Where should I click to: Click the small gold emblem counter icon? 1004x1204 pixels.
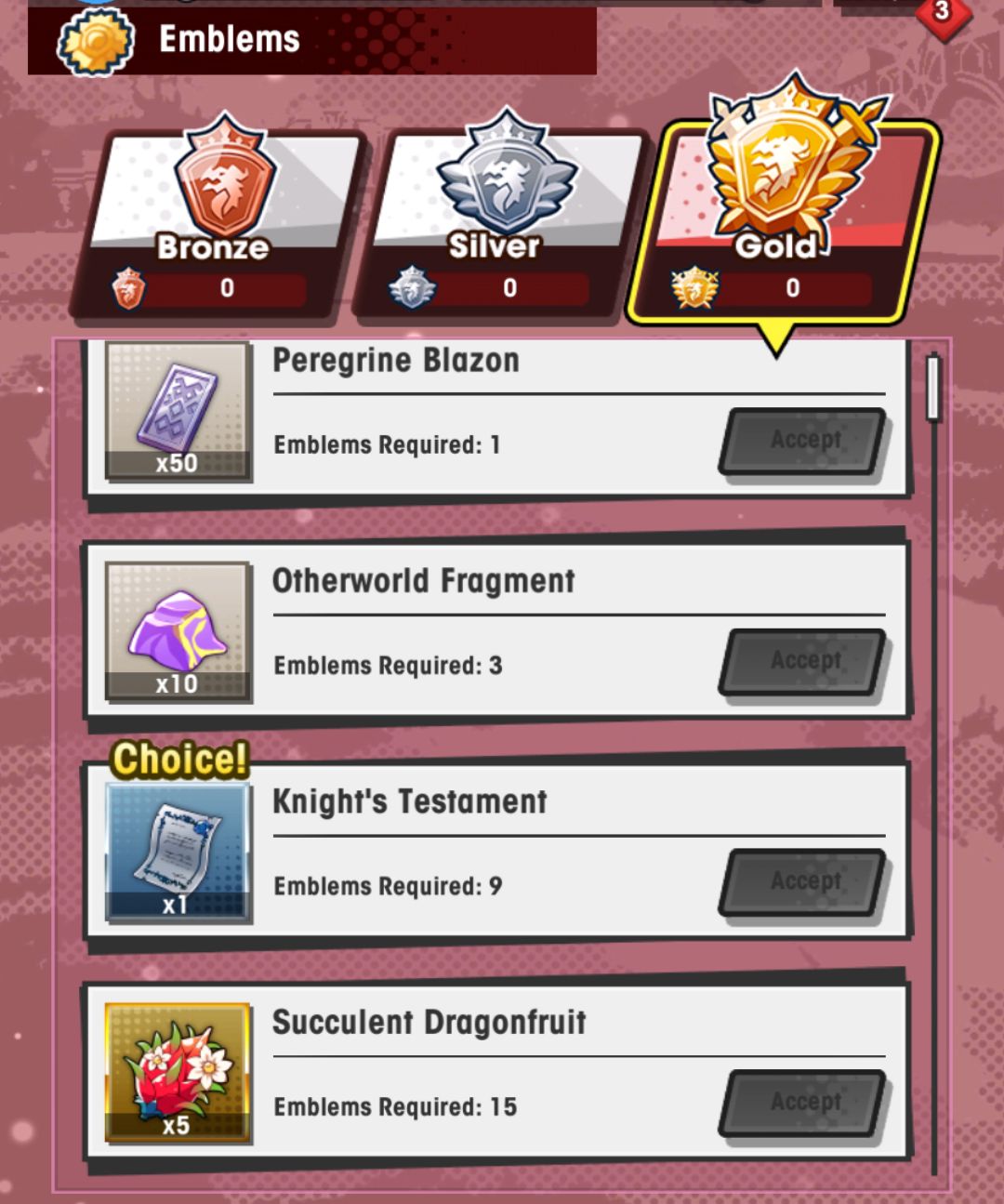click(695, 287)
